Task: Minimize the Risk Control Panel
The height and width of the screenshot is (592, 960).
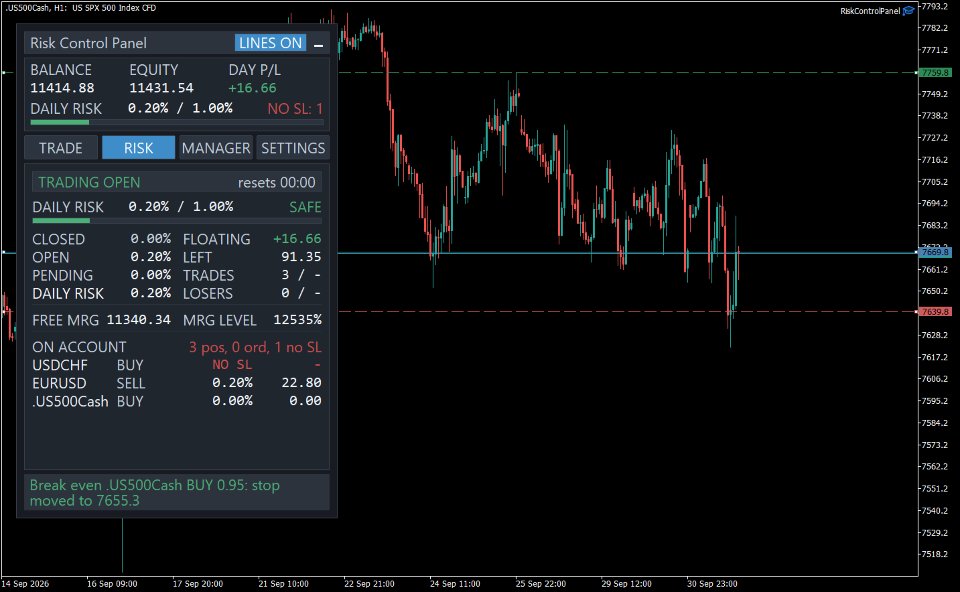Action: pos(318,44)
